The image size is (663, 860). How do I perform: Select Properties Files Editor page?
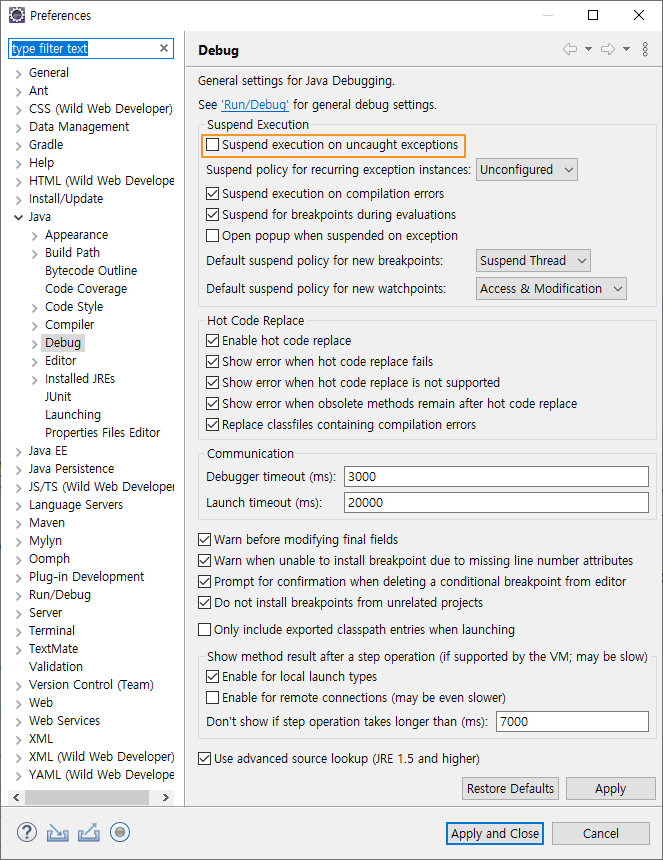click(103, 433)
